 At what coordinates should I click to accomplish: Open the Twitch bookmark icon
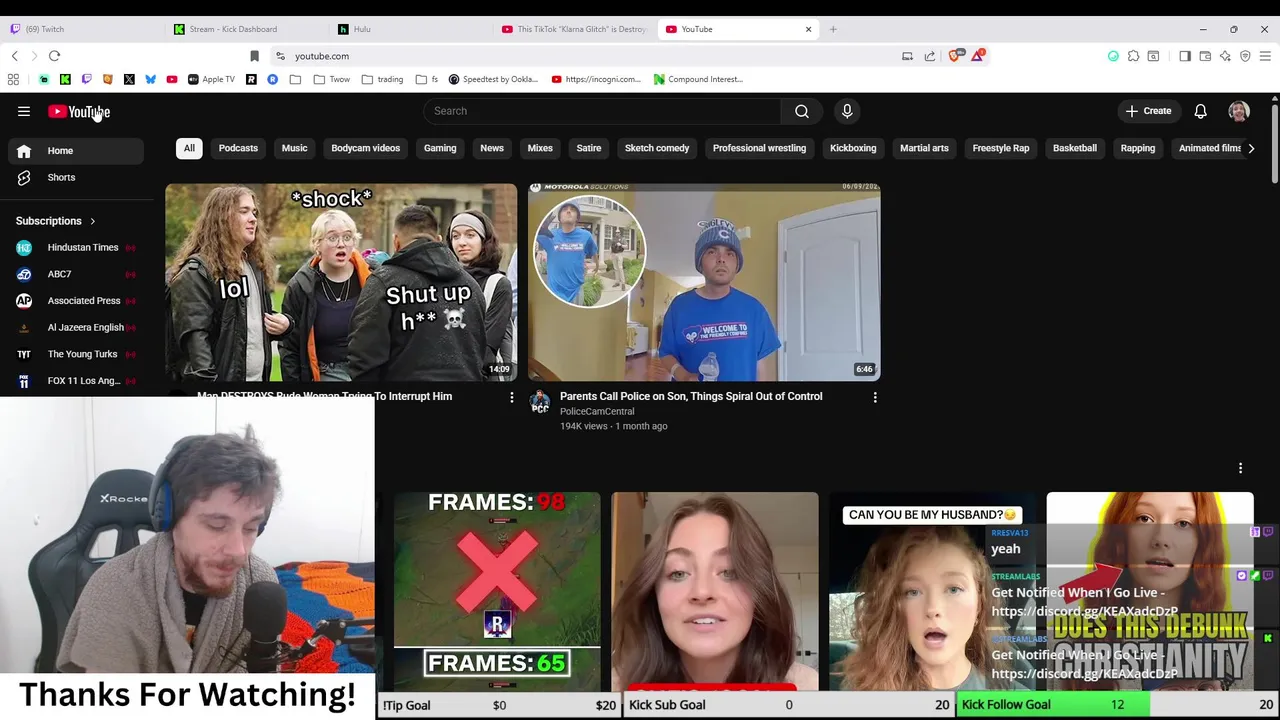point(86,79)
